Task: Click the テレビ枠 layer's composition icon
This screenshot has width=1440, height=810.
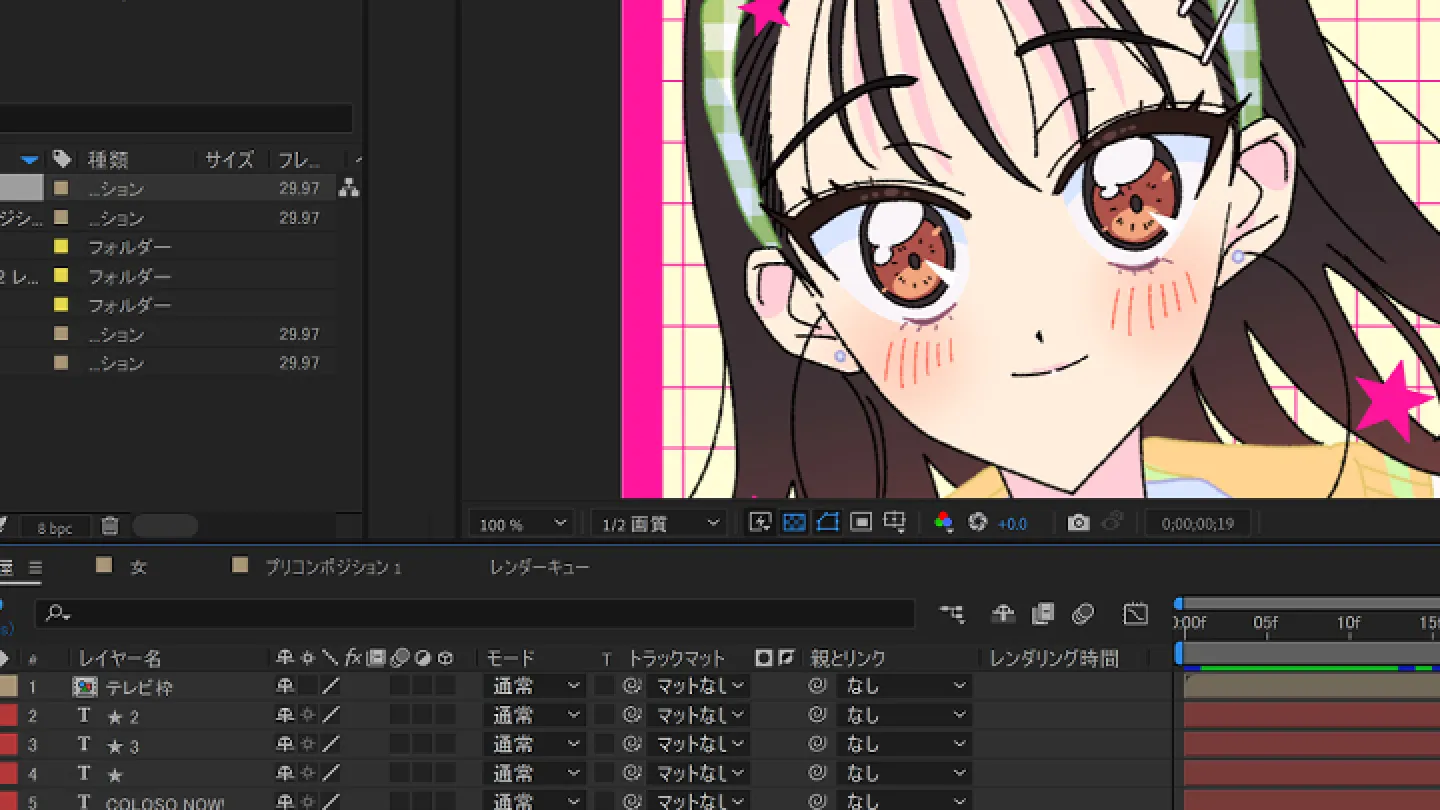Action: coord(85,687)
